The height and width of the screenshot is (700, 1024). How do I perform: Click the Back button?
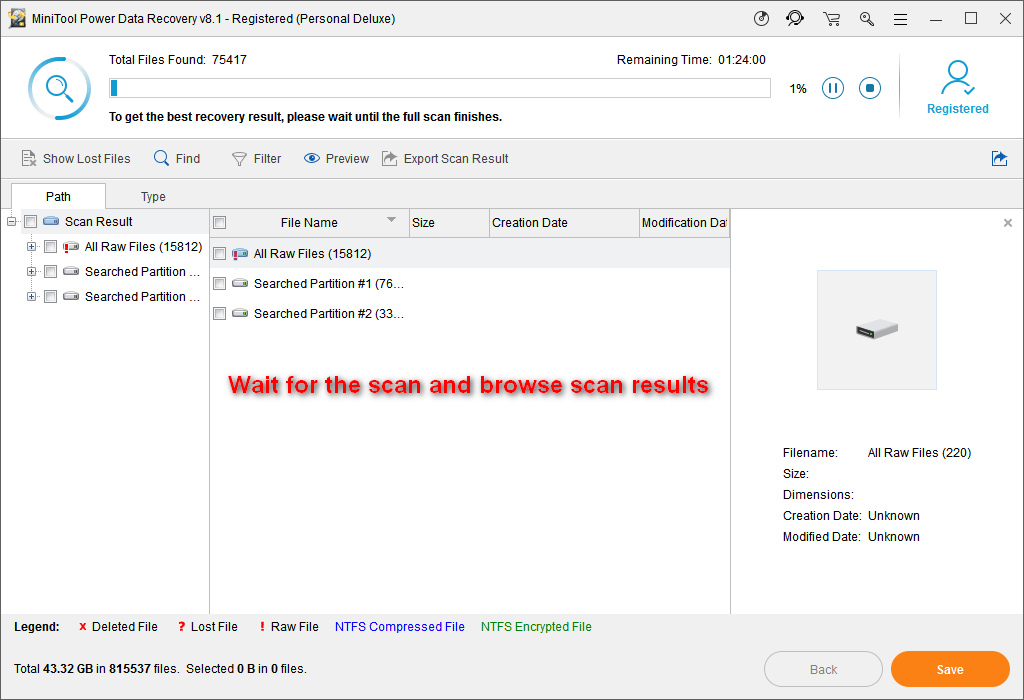click(x=823, y=669)
